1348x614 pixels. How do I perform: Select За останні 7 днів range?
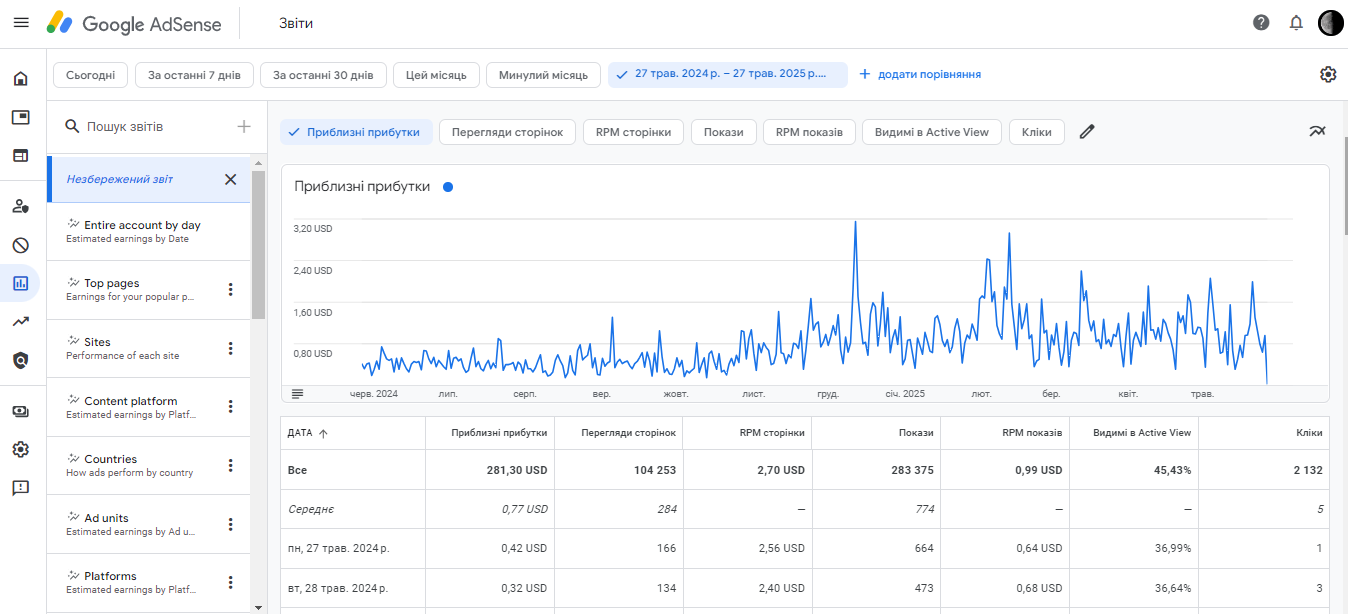194,75
